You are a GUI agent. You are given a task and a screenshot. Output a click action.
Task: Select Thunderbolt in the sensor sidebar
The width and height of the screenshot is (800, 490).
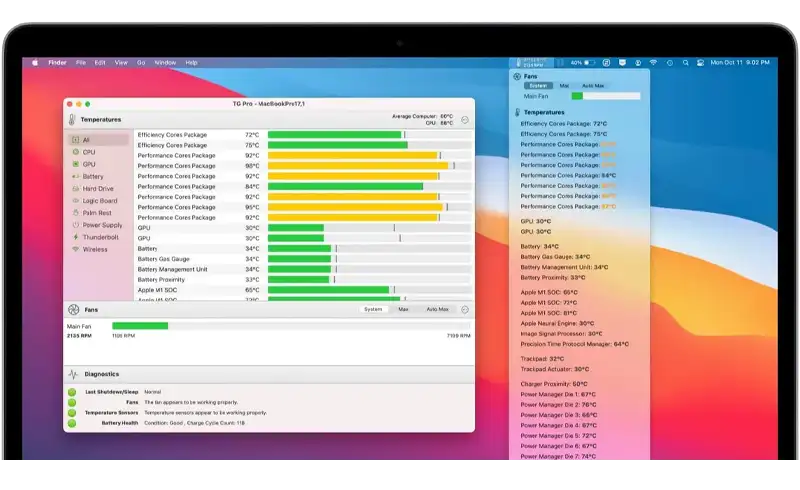coord(100,237)
